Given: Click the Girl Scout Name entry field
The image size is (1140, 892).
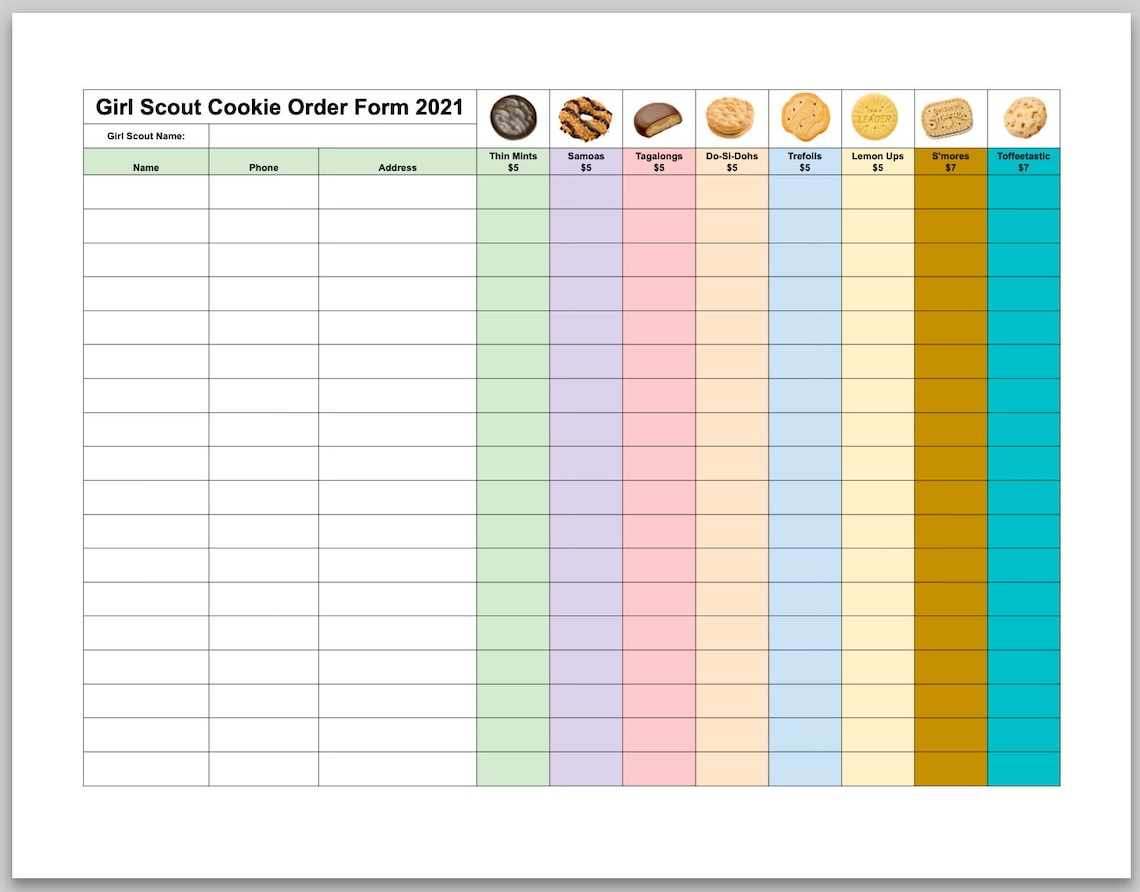Looking at the screenshot, I should point(342,136).
